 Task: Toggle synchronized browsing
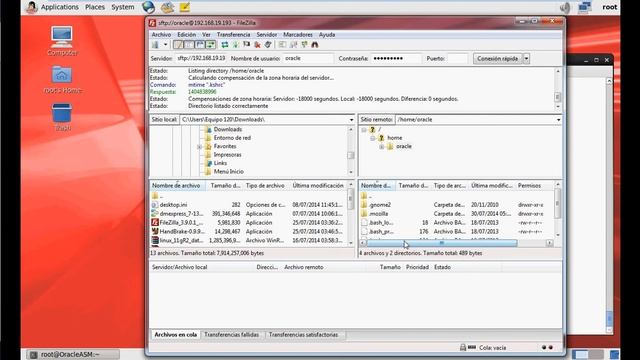tap(304, 45)
